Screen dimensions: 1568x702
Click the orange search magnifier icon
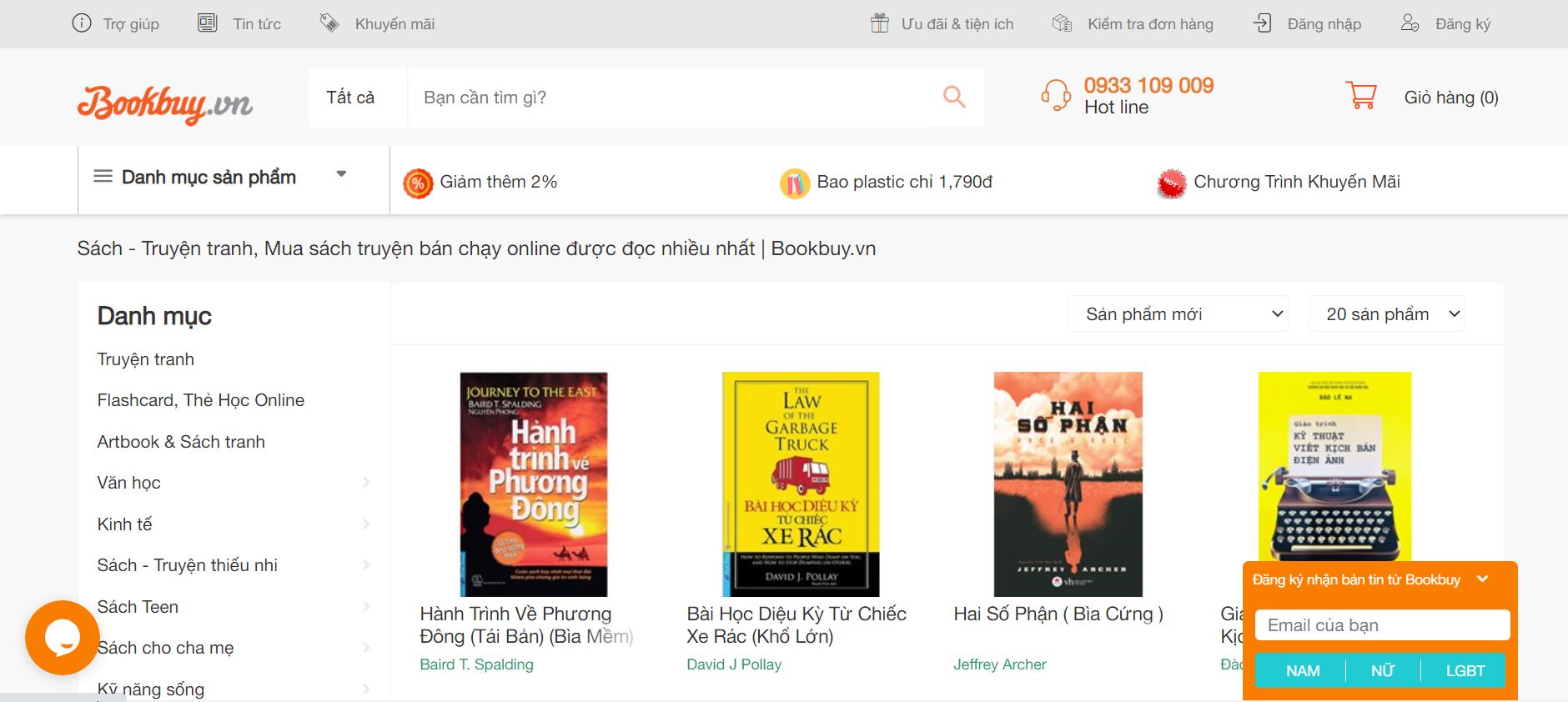pos(954,97)
